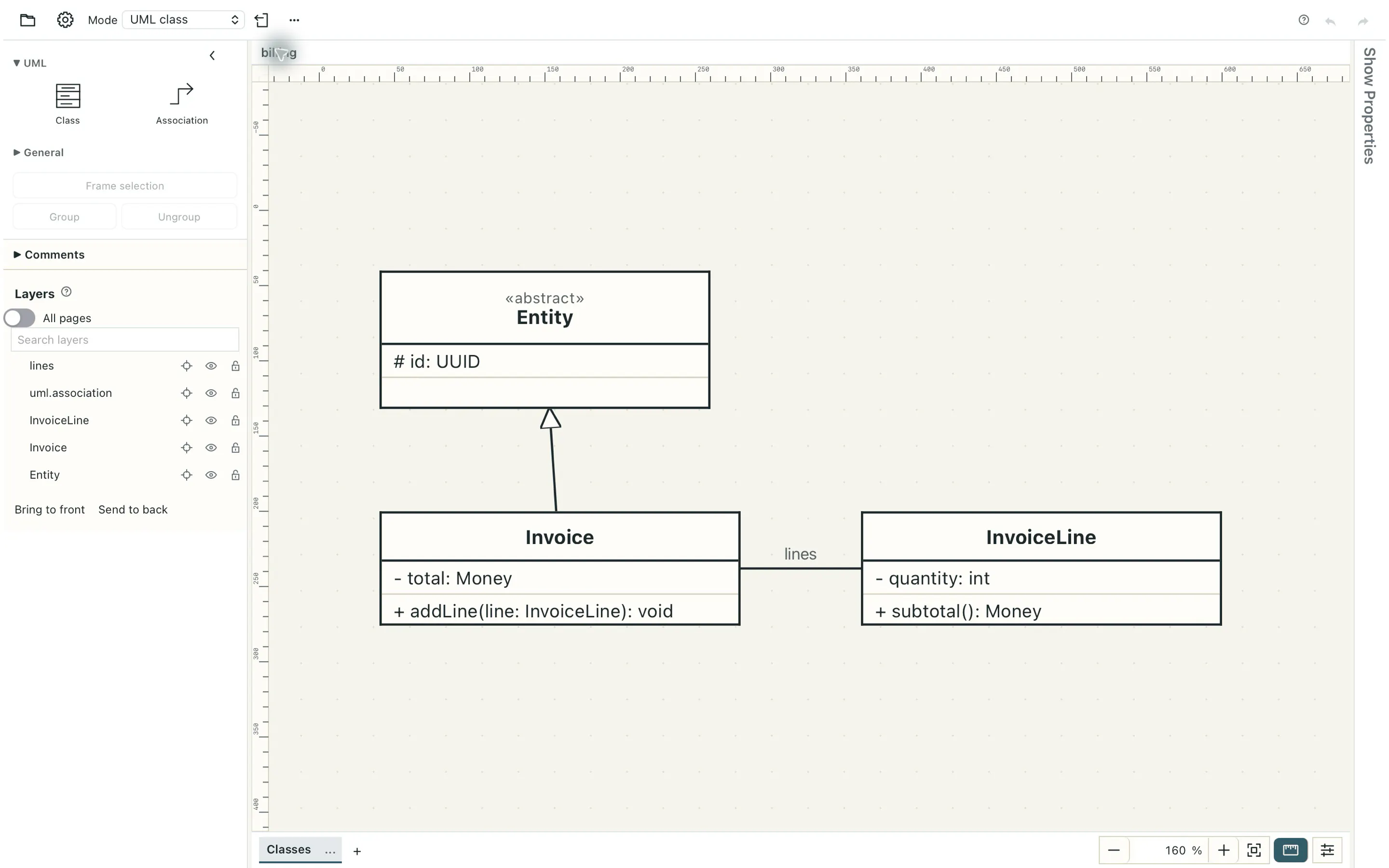1389x868 pixels.
Task: Open Show Properties side panel
Action: point(1370,106)
